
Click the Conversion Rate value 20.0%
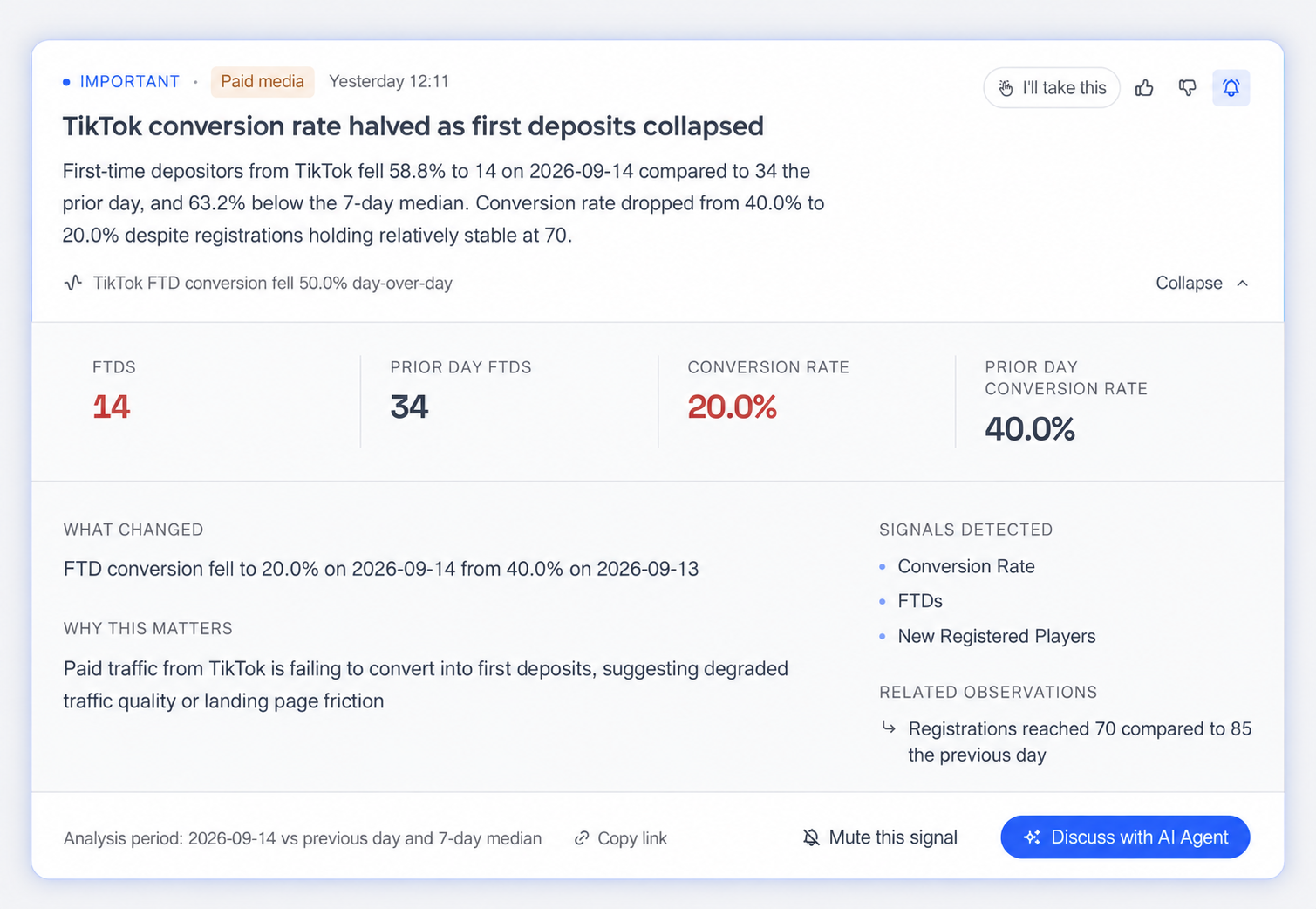pos(732,407)
